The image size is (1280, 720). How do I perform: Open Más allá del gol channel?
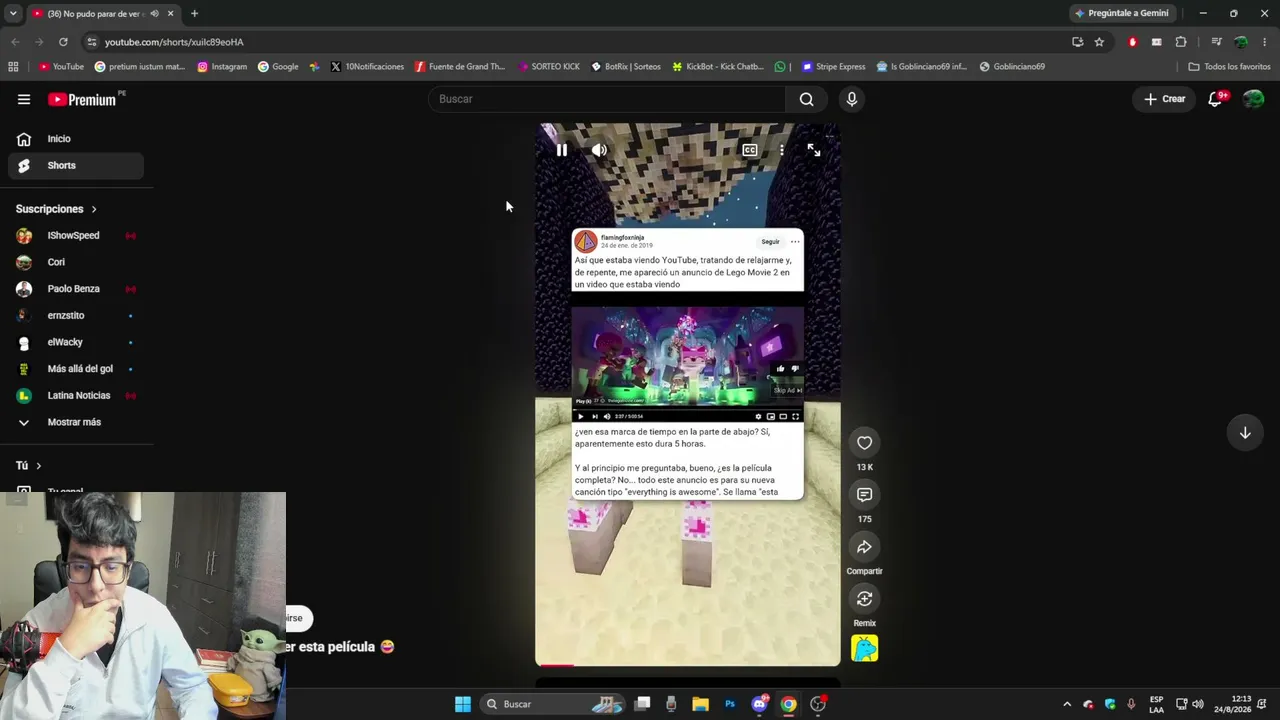click(x=75, y=369)
